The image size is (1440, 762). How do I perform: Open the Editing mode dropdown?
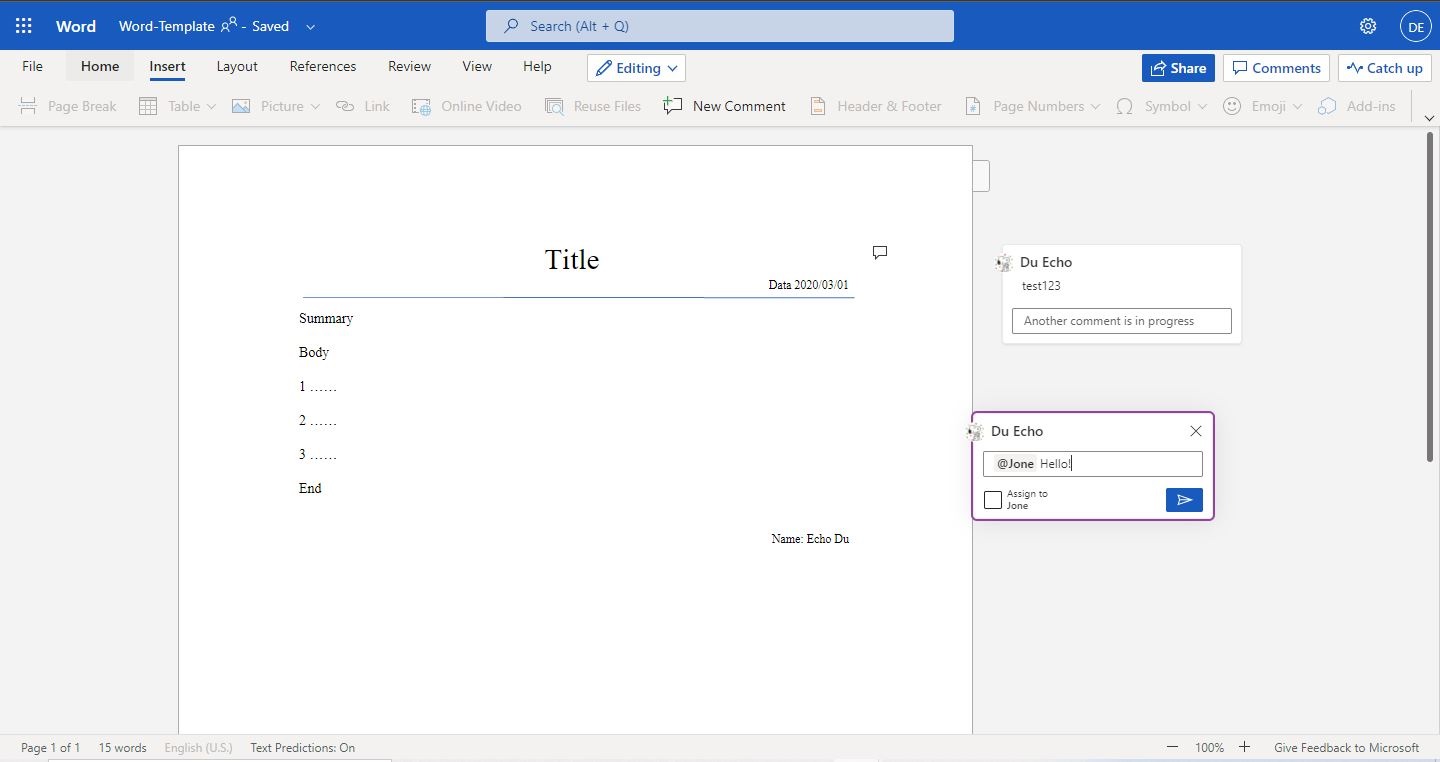click(636, 68)
